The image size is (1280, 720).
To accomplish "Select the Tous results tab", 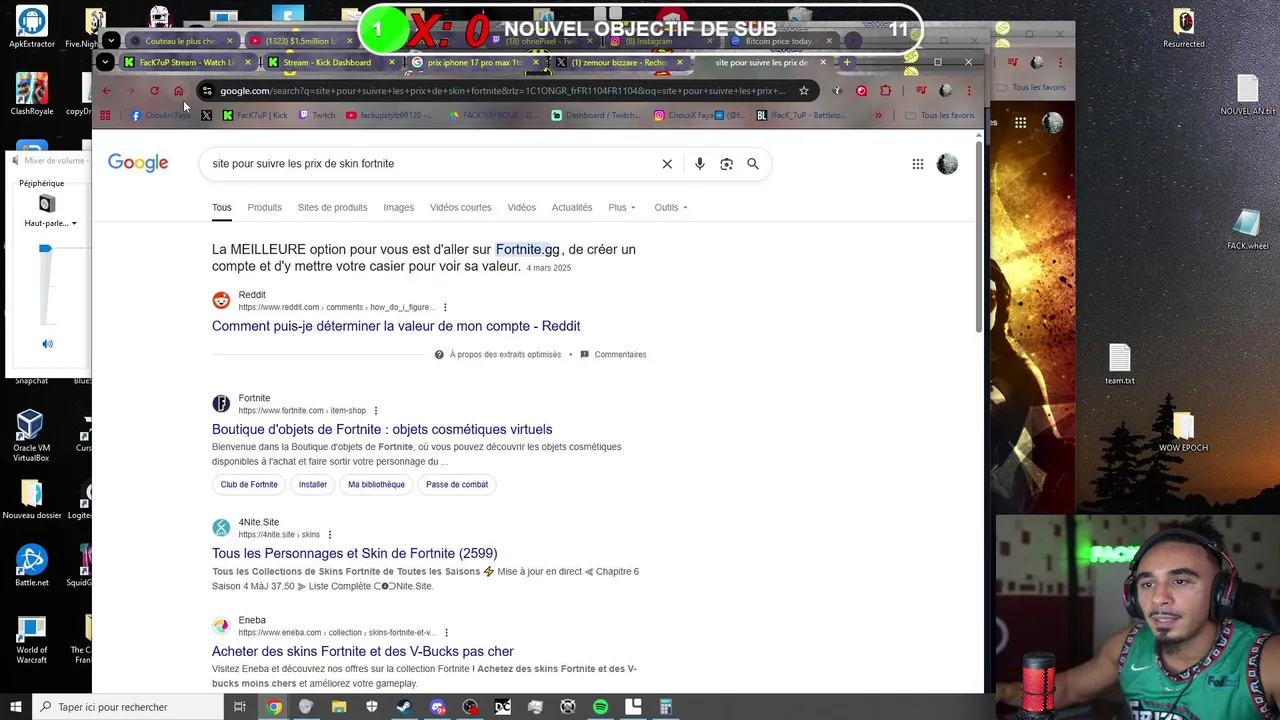I will [x=221, y=207].
